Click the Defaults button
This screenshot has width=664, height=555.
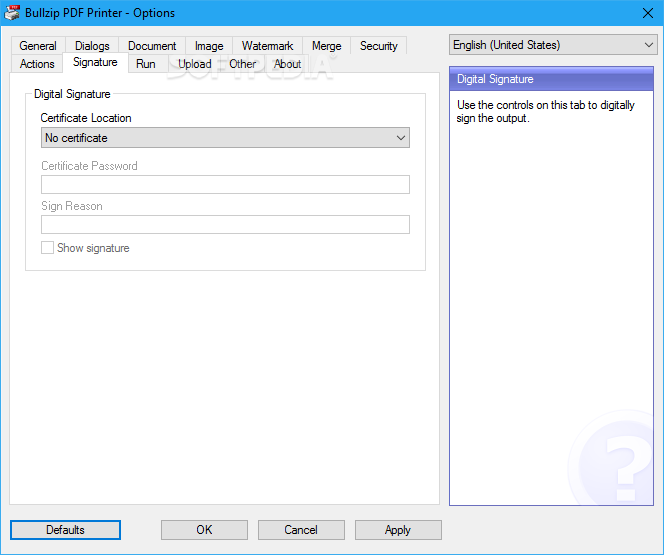click(x=65, y=530)
